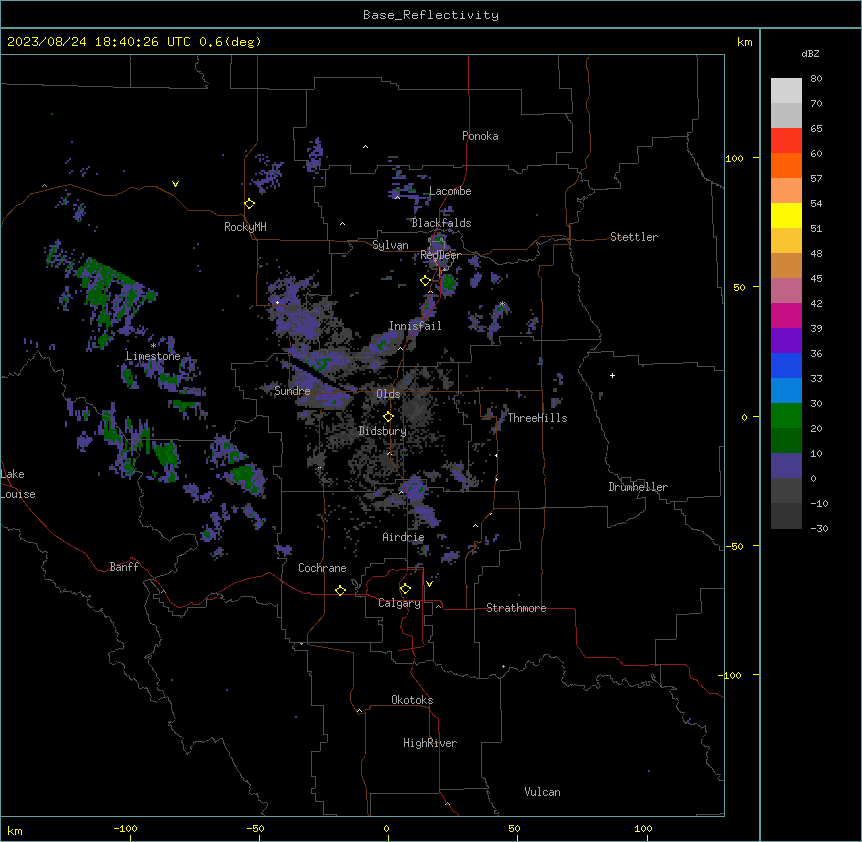Click the Stettler label
The image size is (862, 842).
click(x=634, y=237)
